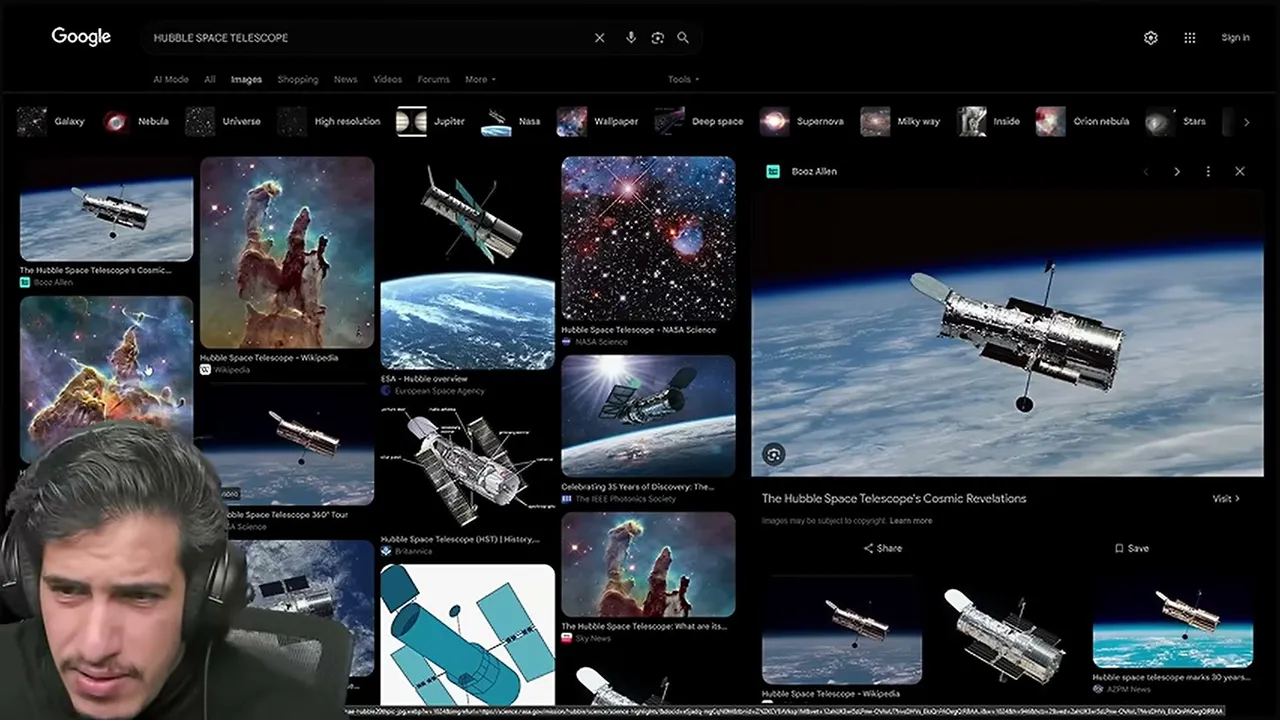Viewport: 1280px width, 720px height.
Task: Open Pillars of Creation Wikipedia result image
Action: [x=287, y=252]
